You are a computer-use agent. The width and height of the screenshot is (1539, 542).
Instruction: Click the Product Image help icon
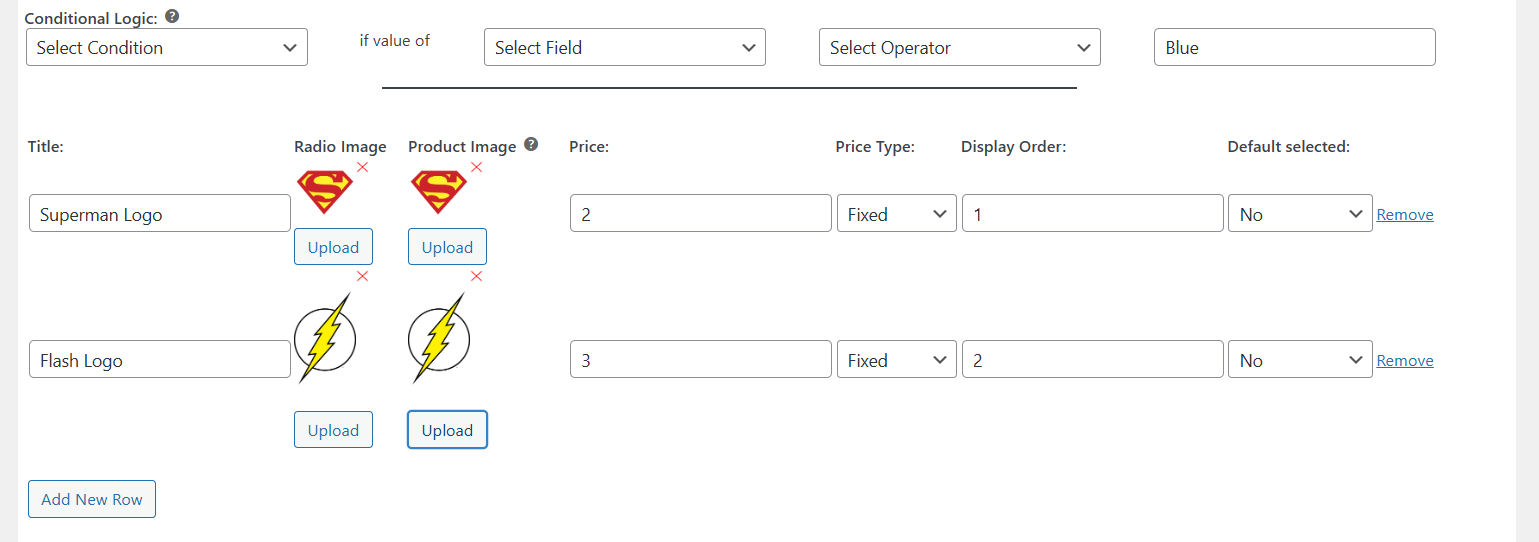531,144
